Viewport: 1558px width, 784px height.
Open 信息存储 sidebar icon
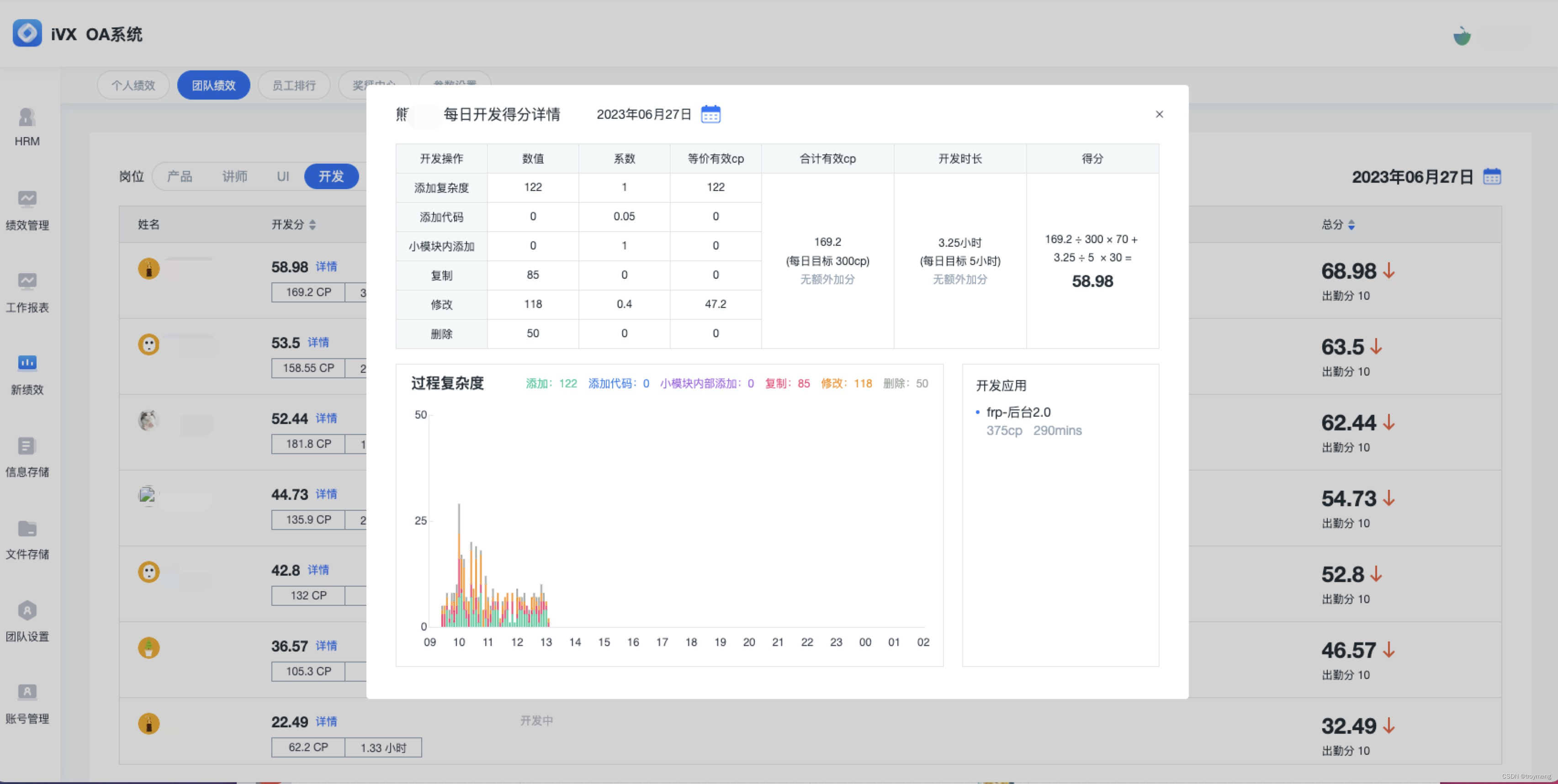26,446
